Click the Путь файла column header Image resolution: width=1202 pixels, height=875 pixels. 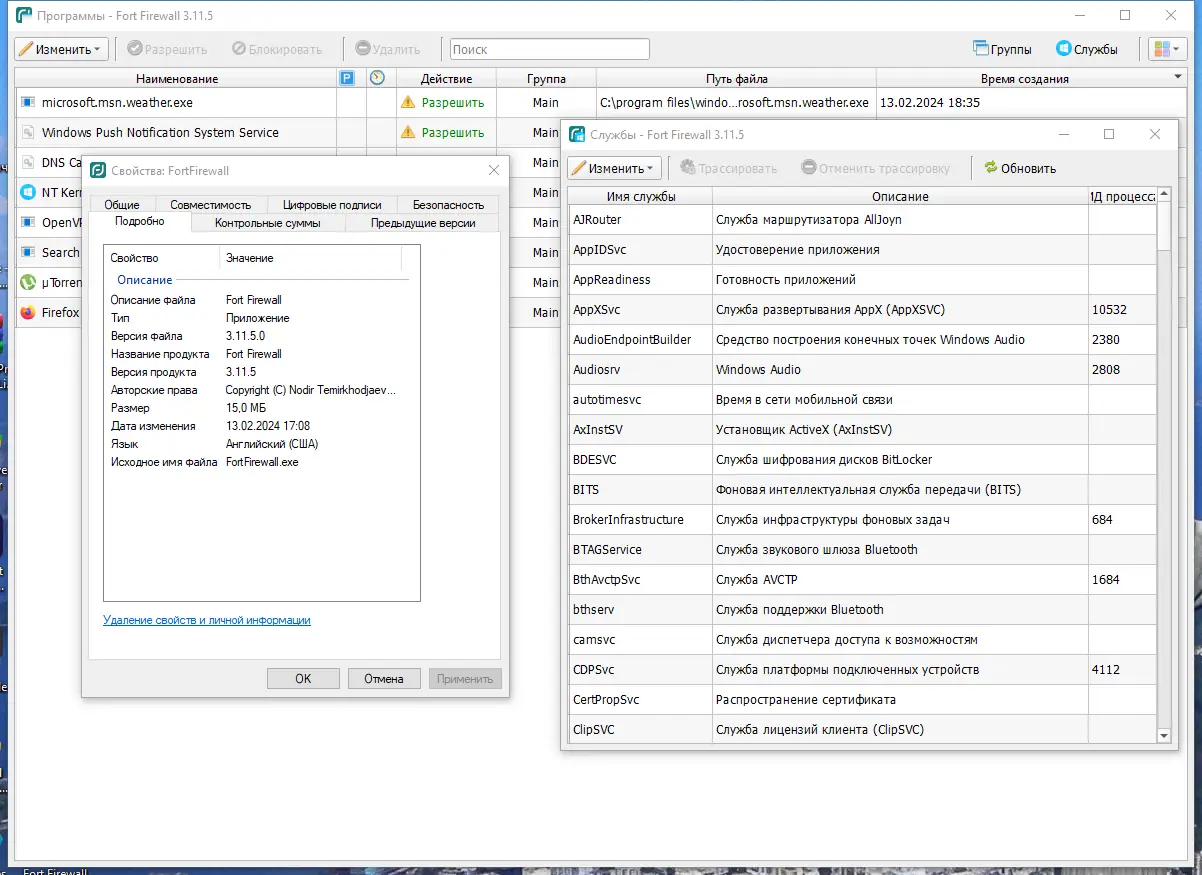click(x=736, y=78)
